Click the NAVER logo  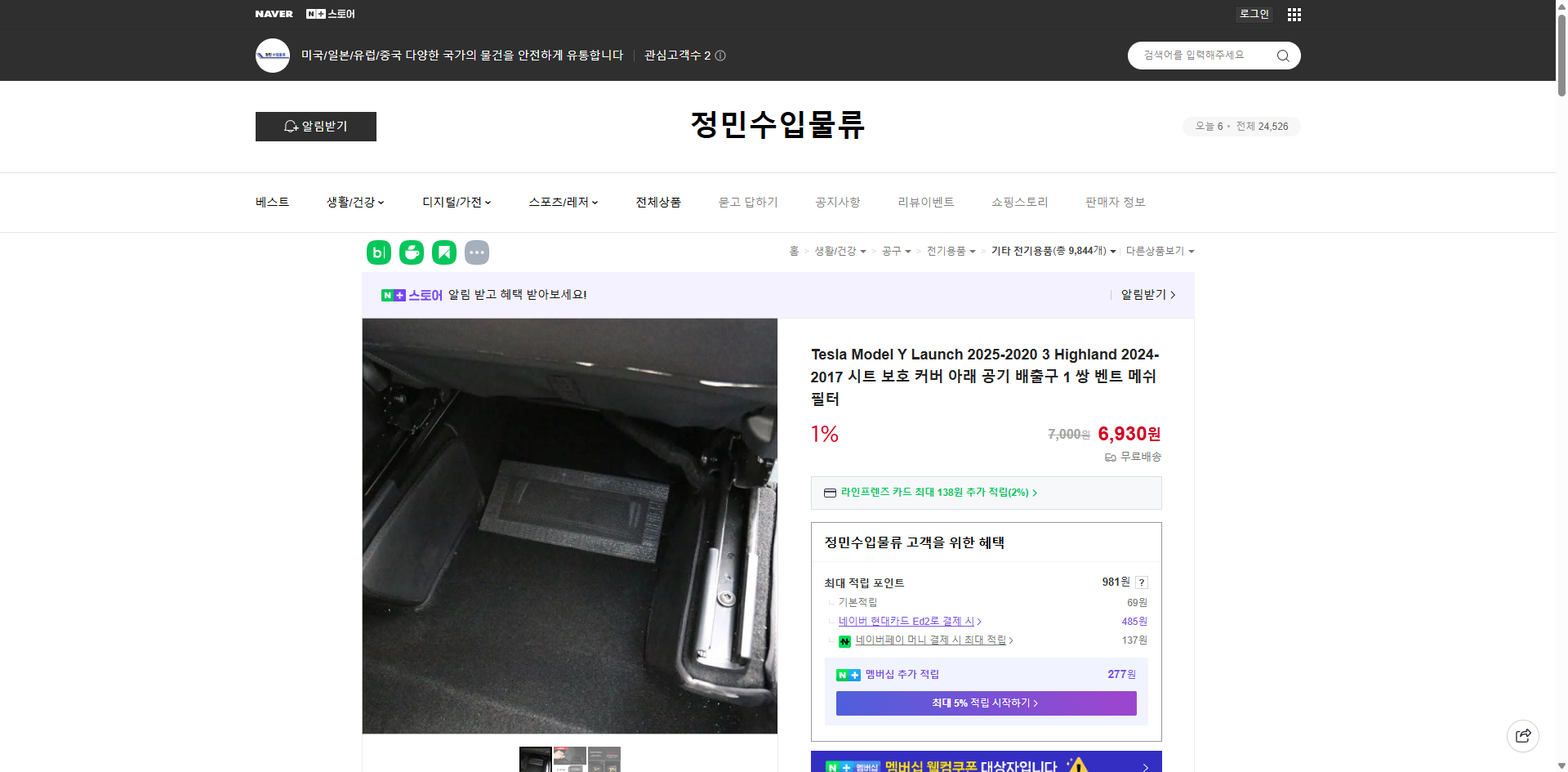(274, 14)
